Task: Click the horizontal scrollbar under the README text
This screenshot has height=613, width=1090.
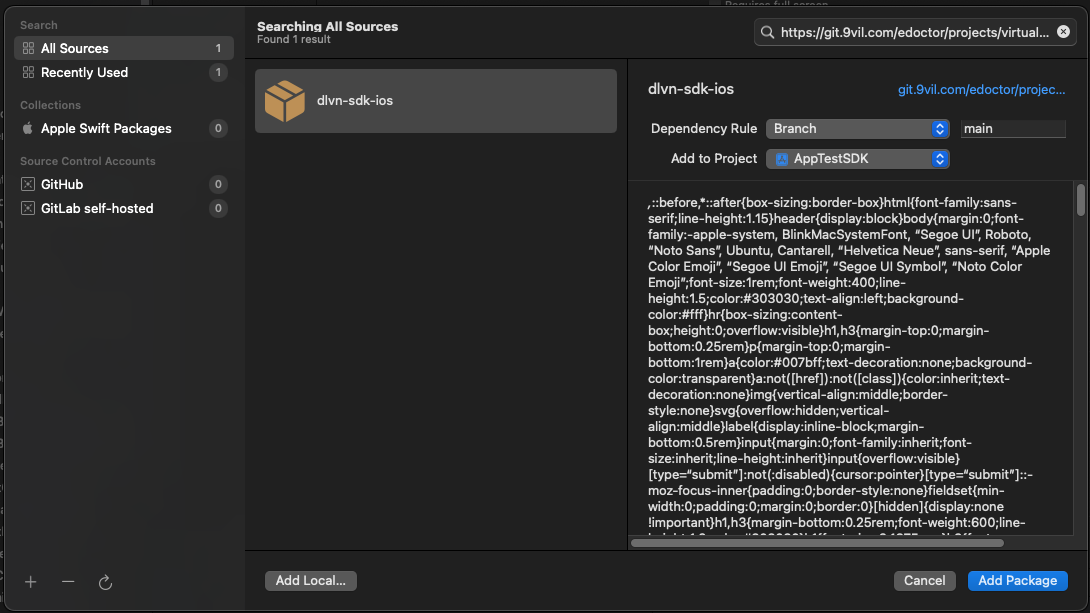Action: (x=816, y=543)
